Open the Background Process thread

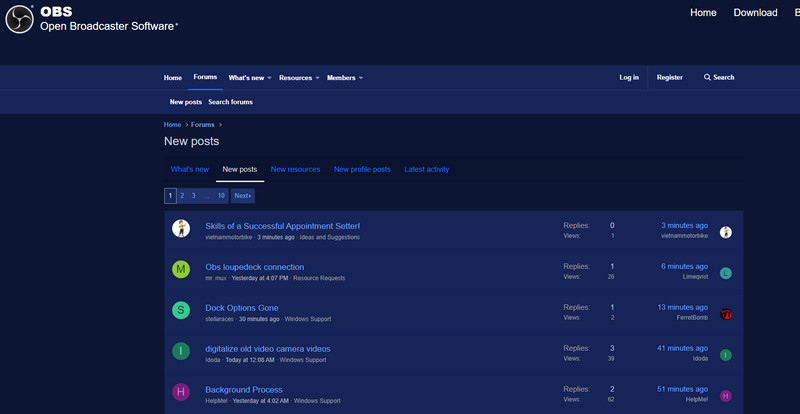click(244, 389)
